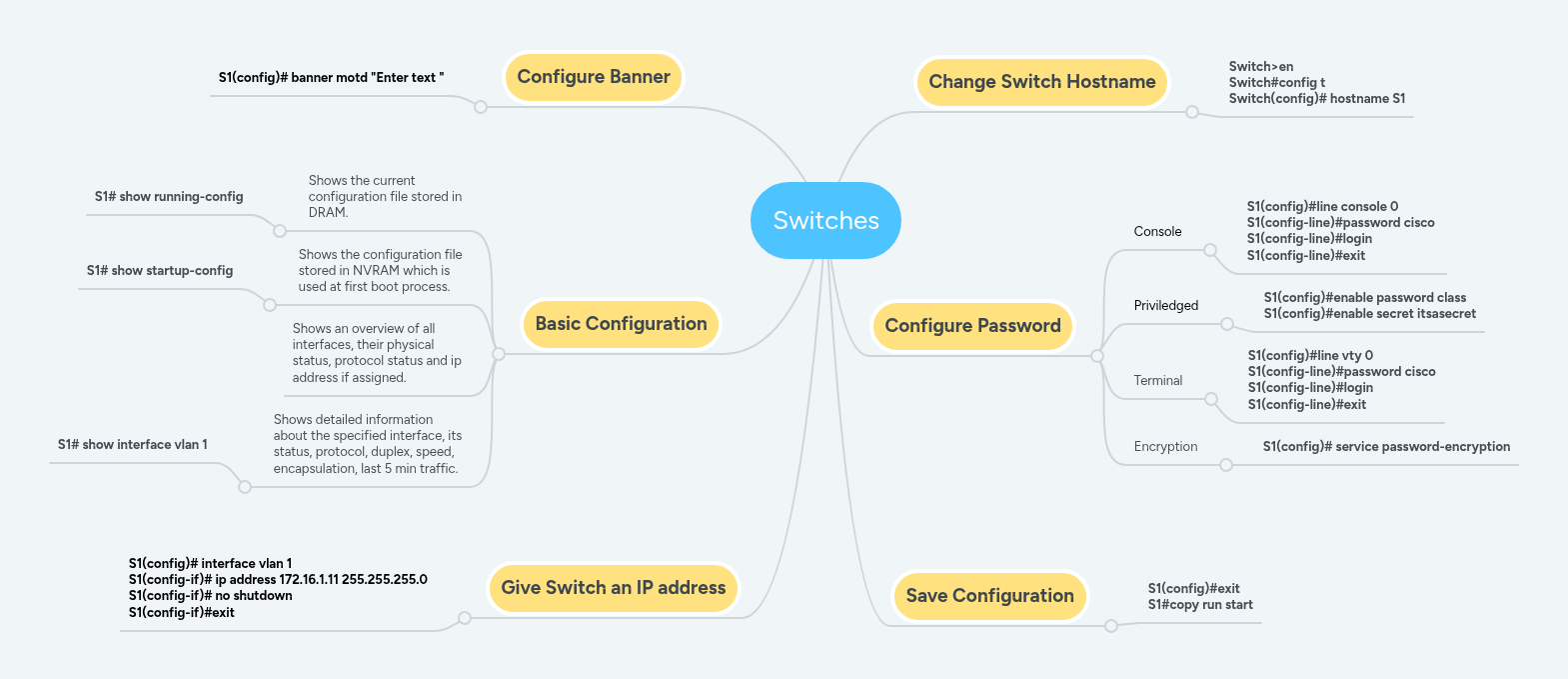Click the S1# show interface vlan 1 node
1568x679 pixels.
(133, 445)
